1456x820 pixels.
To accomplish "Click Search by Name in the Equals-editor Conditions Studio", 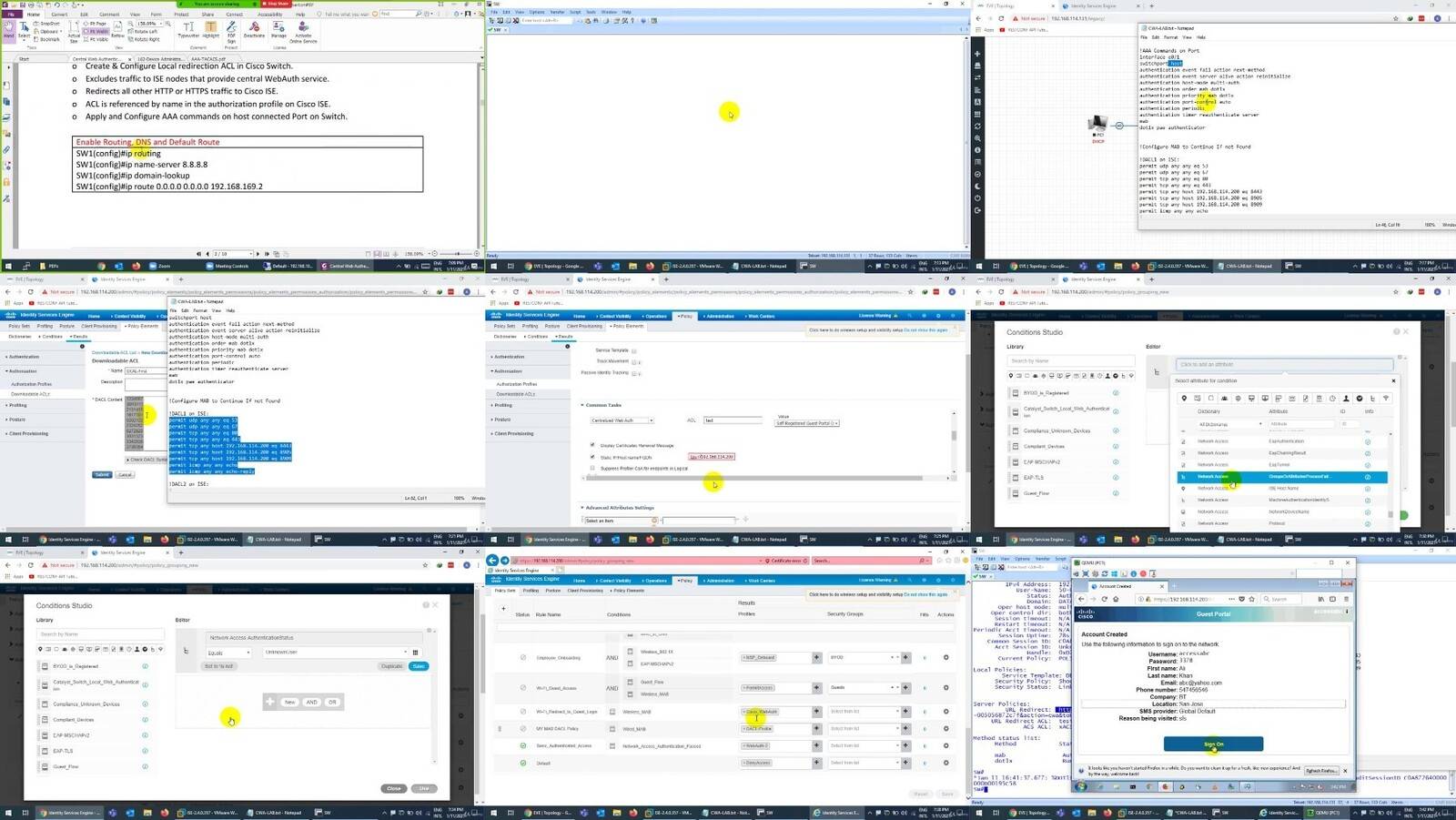I will (x=100, y=634).
